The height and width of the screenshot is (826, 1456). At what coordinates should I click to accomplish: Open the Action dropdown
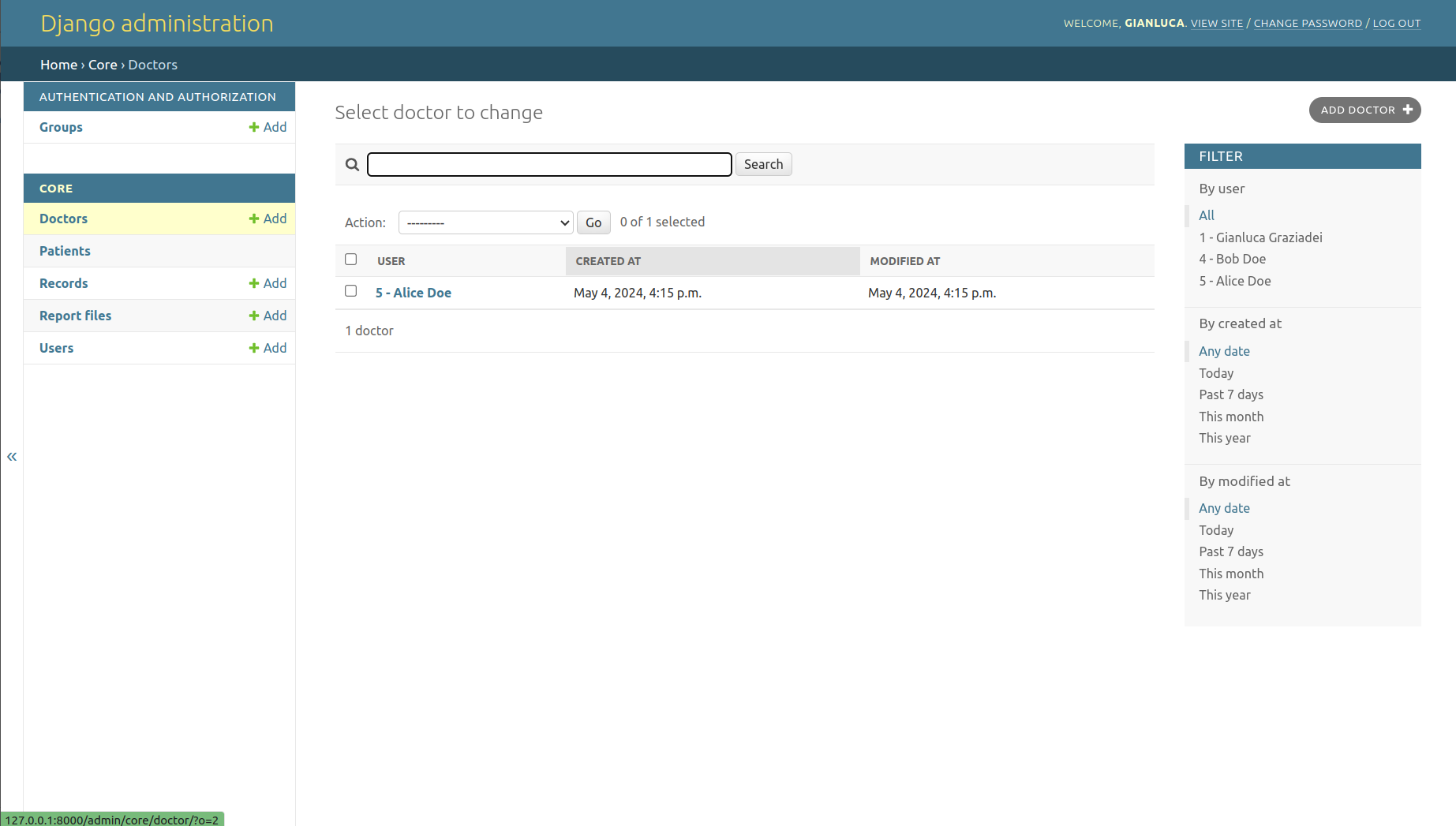(x=485, y=222)
